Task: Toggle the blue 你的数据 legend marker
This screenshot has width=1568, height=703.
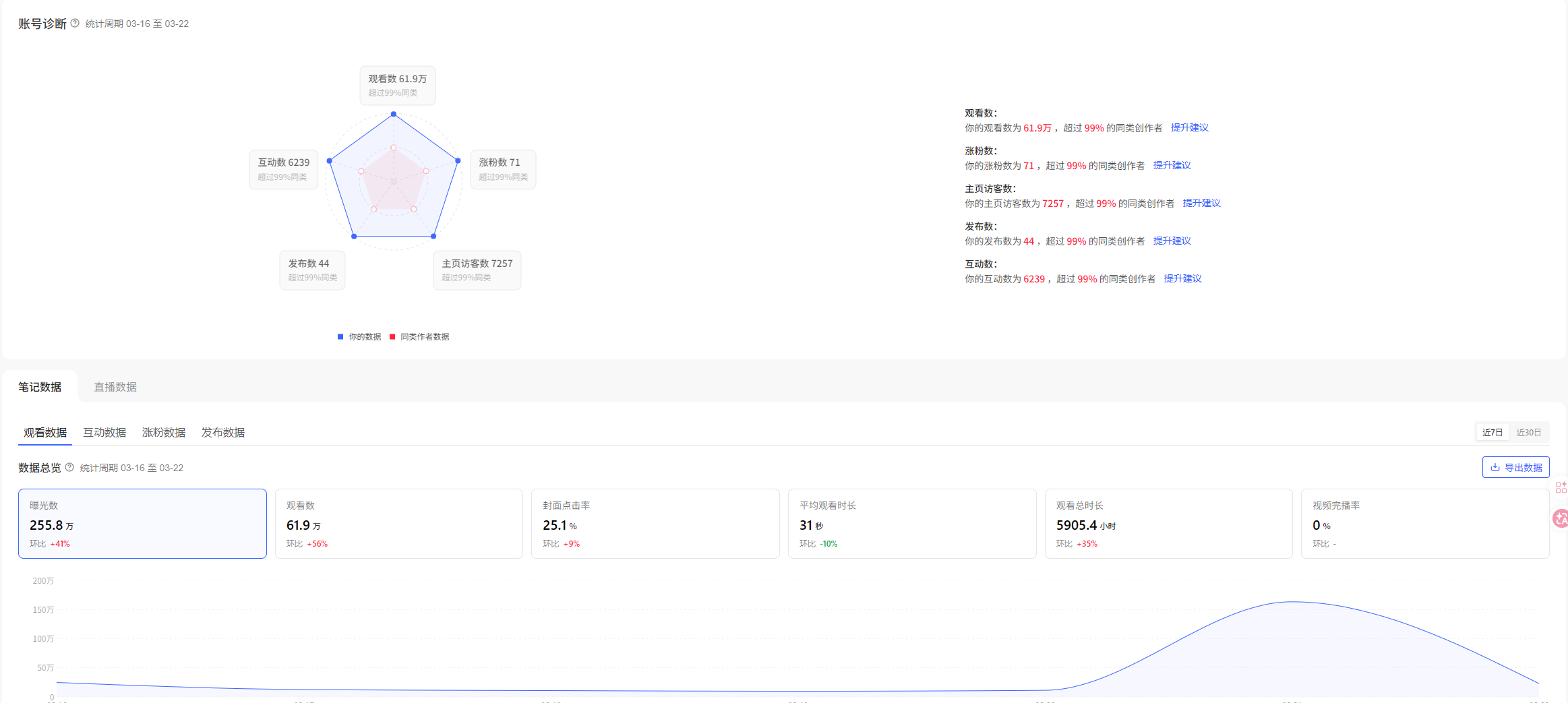Action: click(340, 336)
